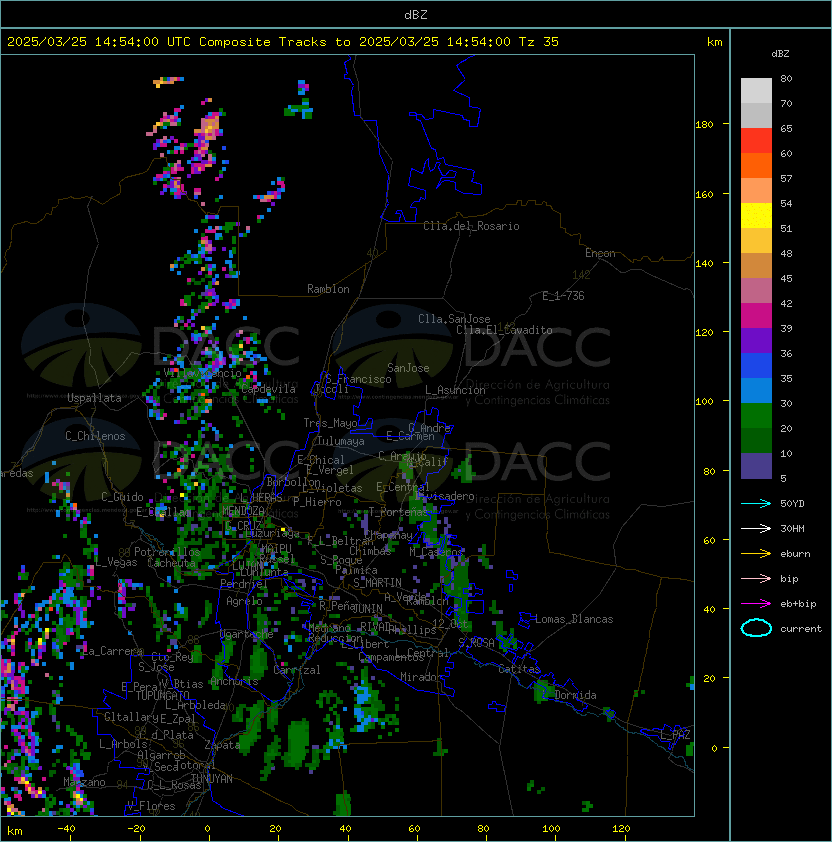Click the '120' km tick on bottom axis
This screenshot has height=842, width=832.
[x=621, y=829]
